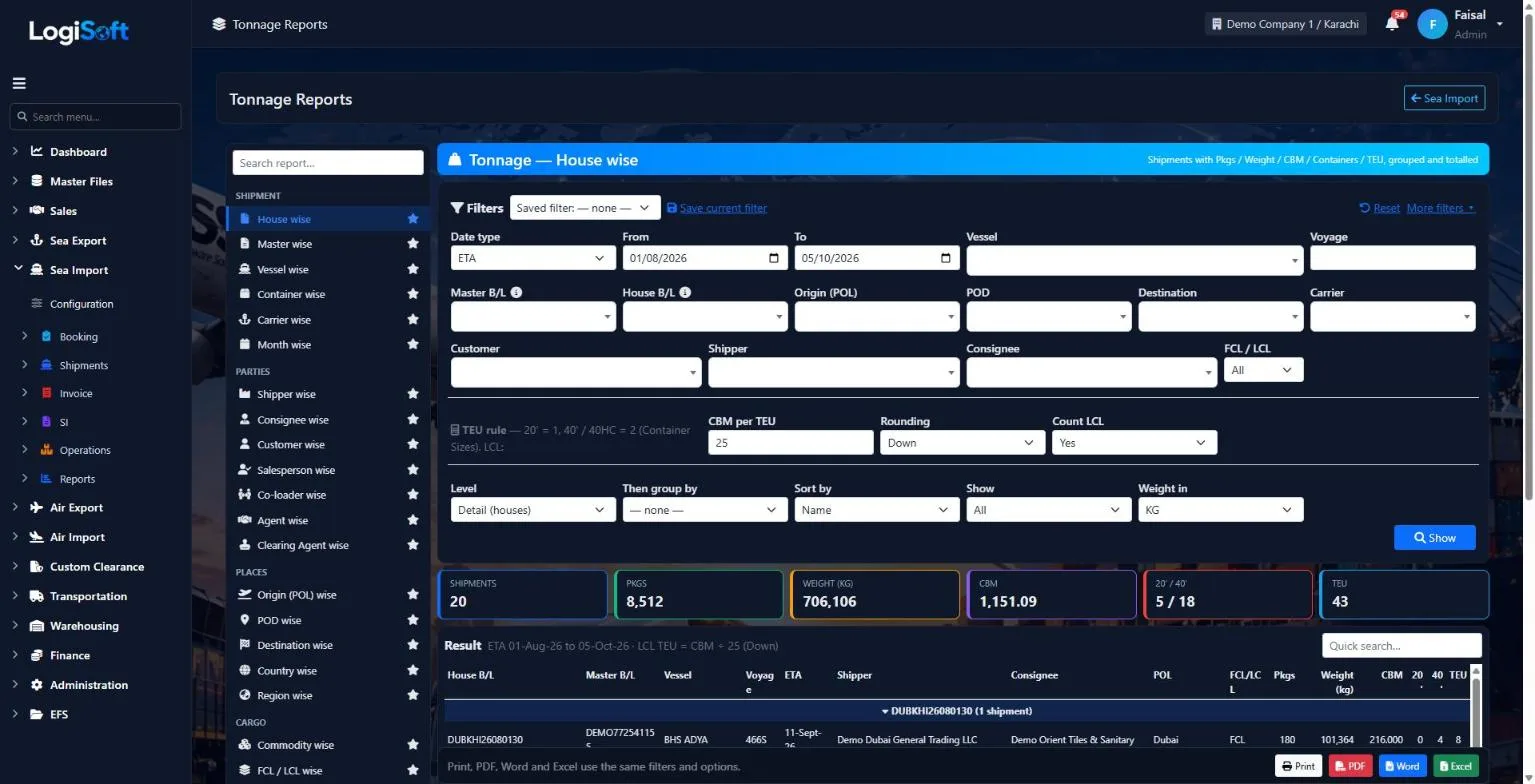Click the Administration gear icon

[37, 685]
